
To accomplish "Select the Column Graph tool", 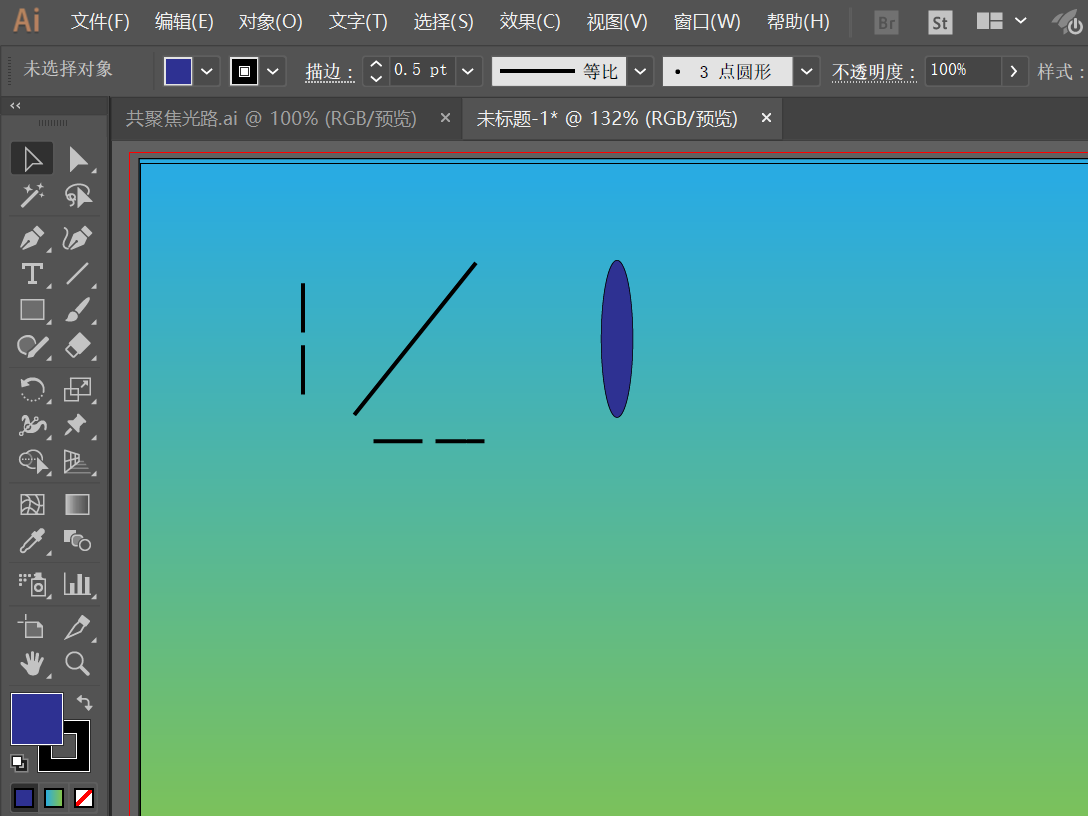I will click(x=78, y=584).
